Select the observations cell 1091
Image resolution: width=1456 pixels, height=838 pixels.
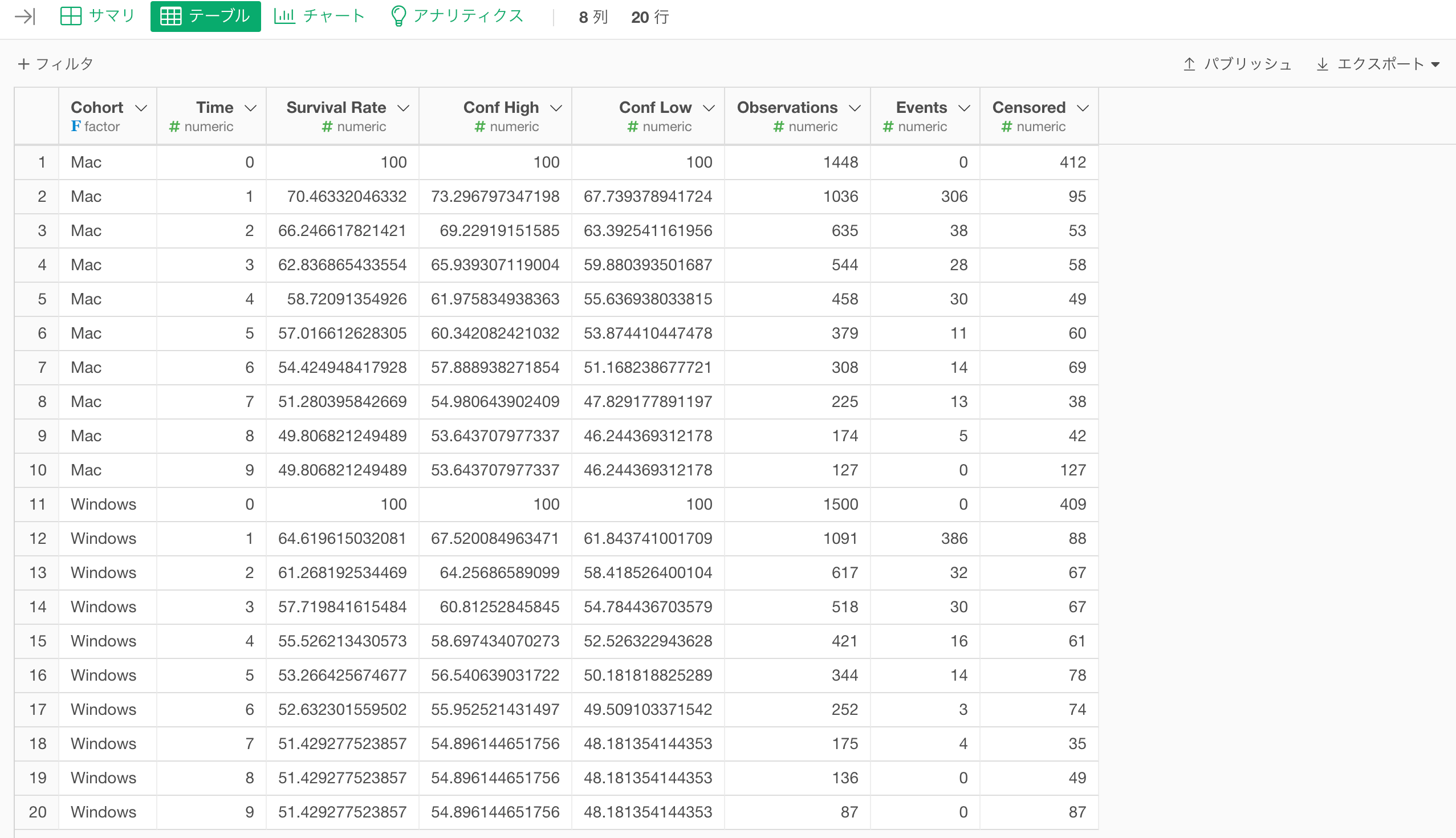[x=797, y=538]
